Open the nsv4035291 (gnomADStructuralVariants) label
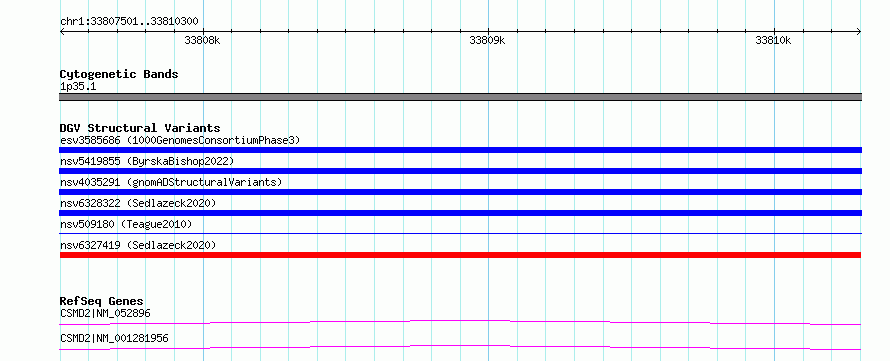The width and height of the screenshot is (890, 361). 171,182
